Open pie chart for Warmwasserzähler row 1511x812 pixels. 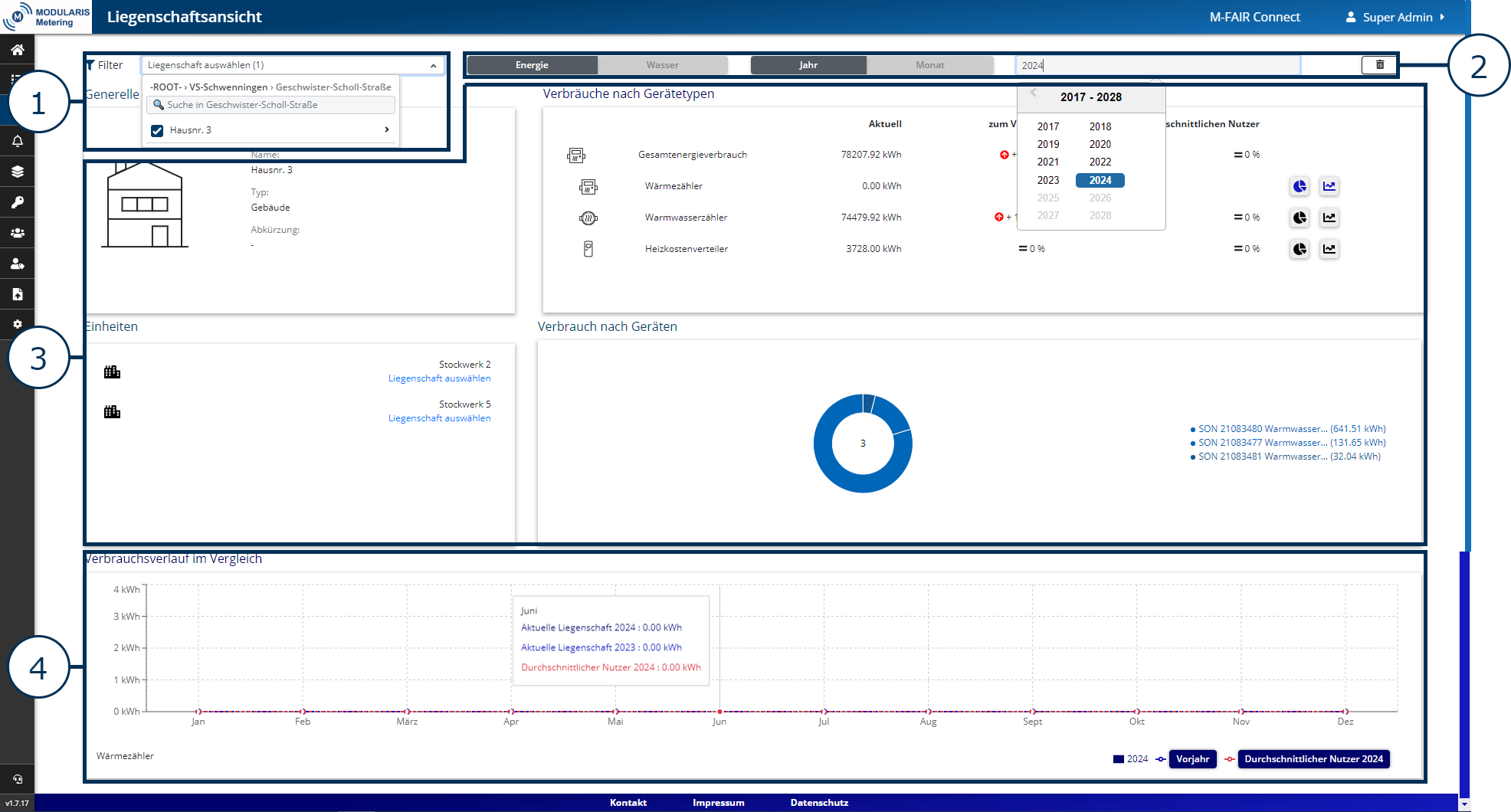1300,218
